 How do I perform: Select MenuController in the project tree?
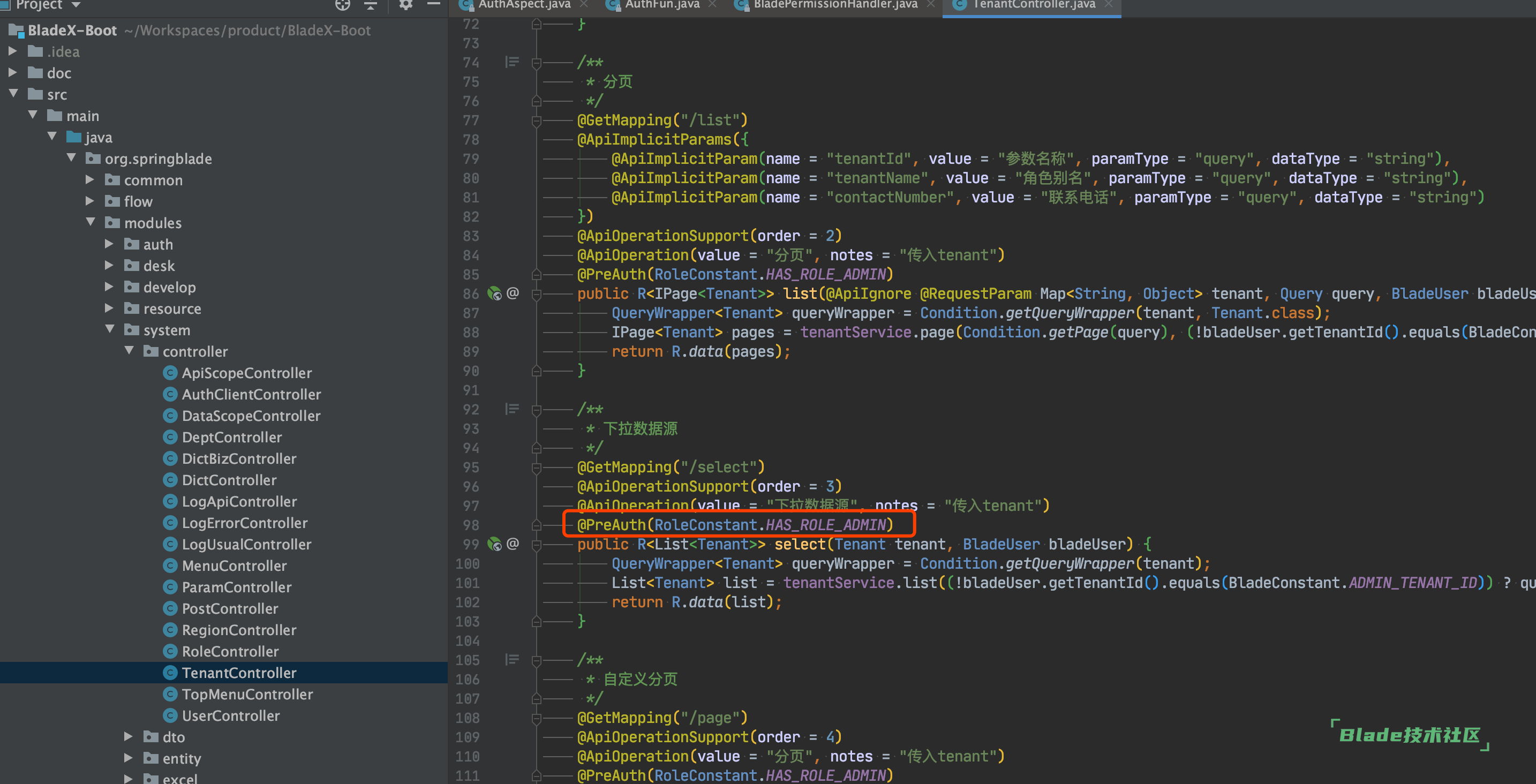[234, 566]
